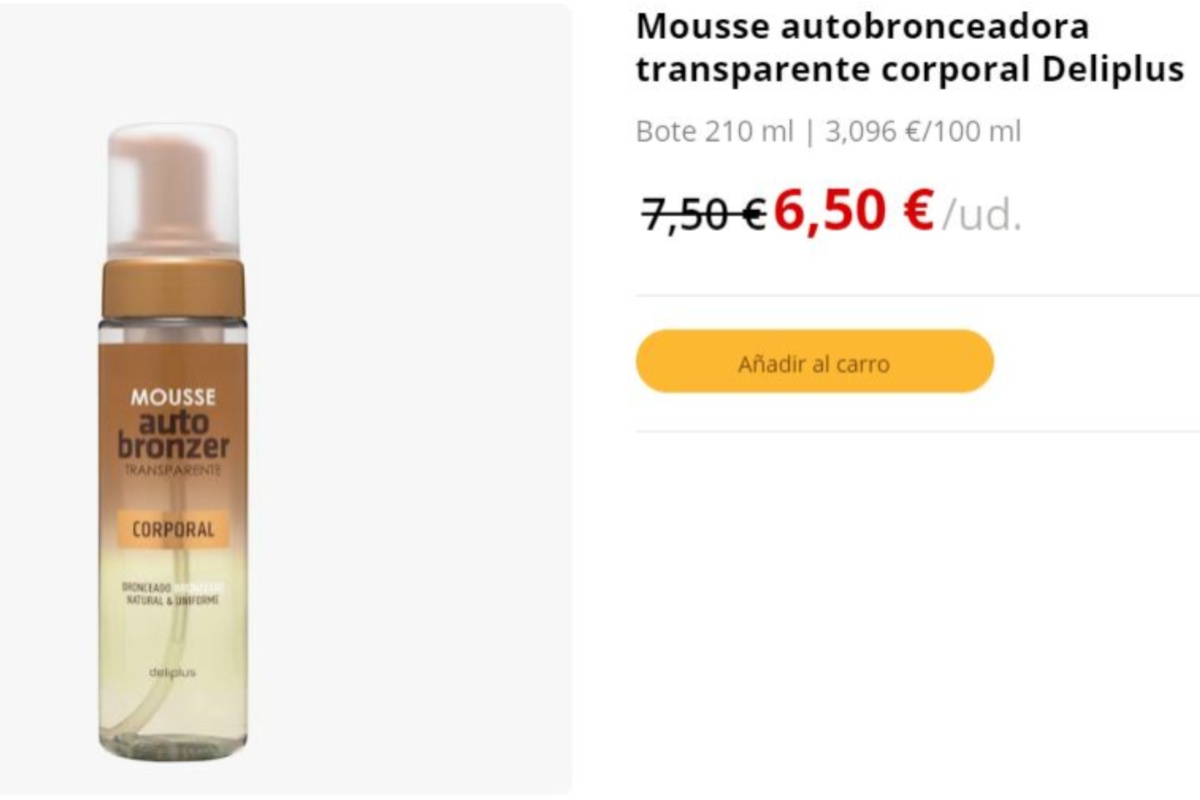
Task: Click the Añadir al carro button
Action: click(815, 361)
